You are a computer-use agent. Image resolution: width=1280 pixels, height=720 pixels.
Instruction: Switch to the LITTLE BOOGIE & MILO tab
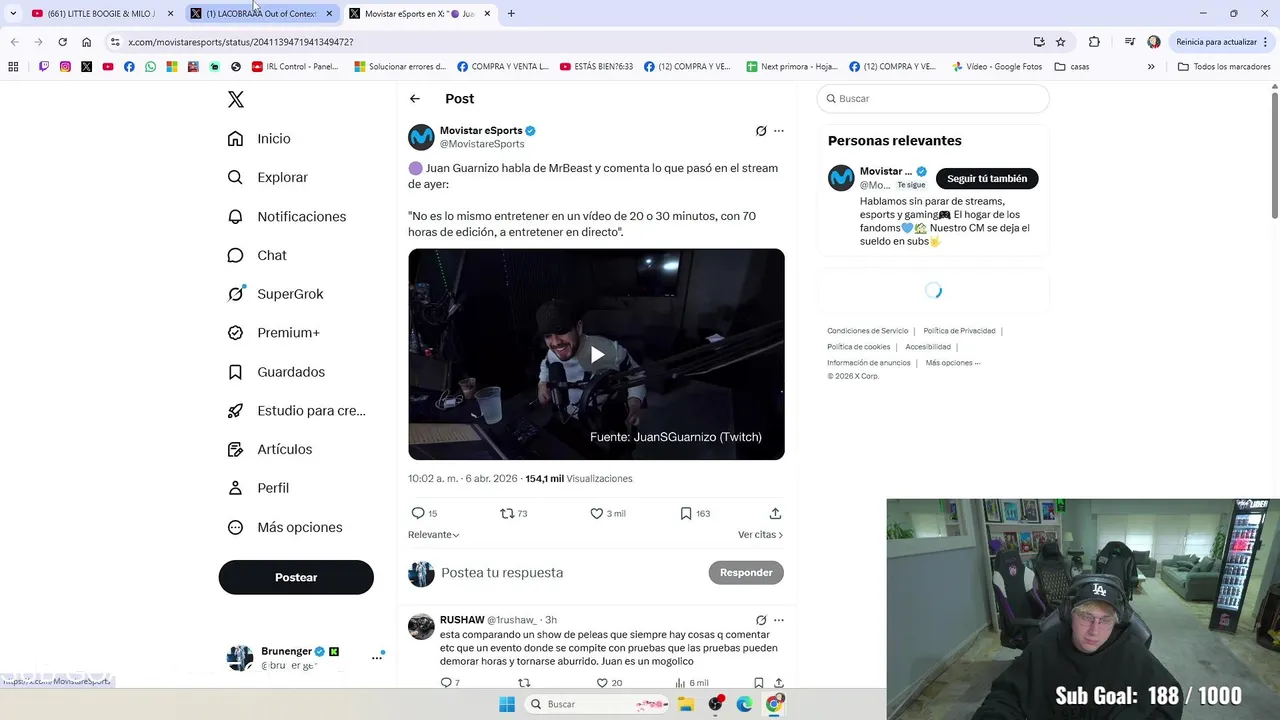(102, 14)
